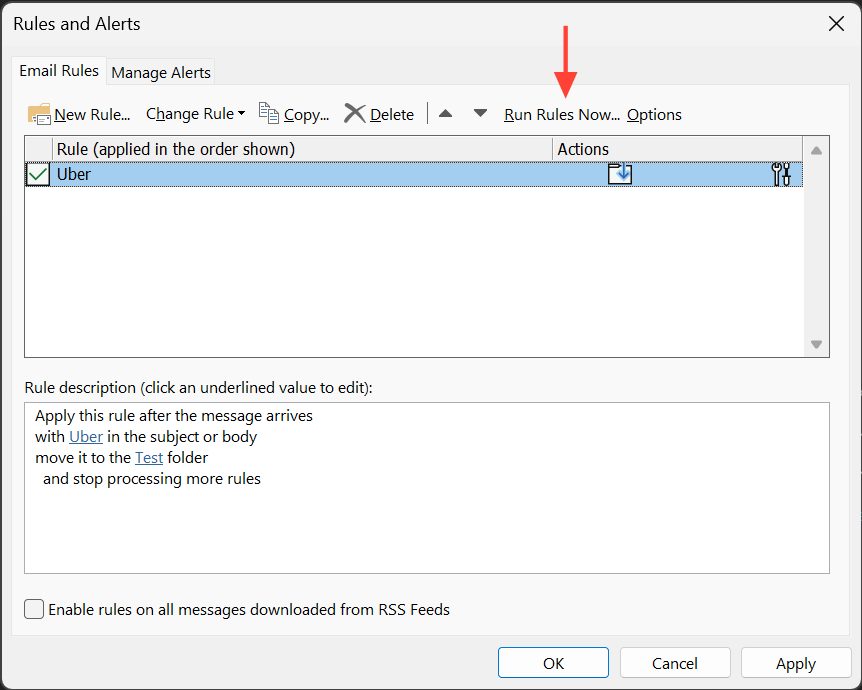Select the Email Rules tab
The image size is (862, 690).
[x=60, y=71]
